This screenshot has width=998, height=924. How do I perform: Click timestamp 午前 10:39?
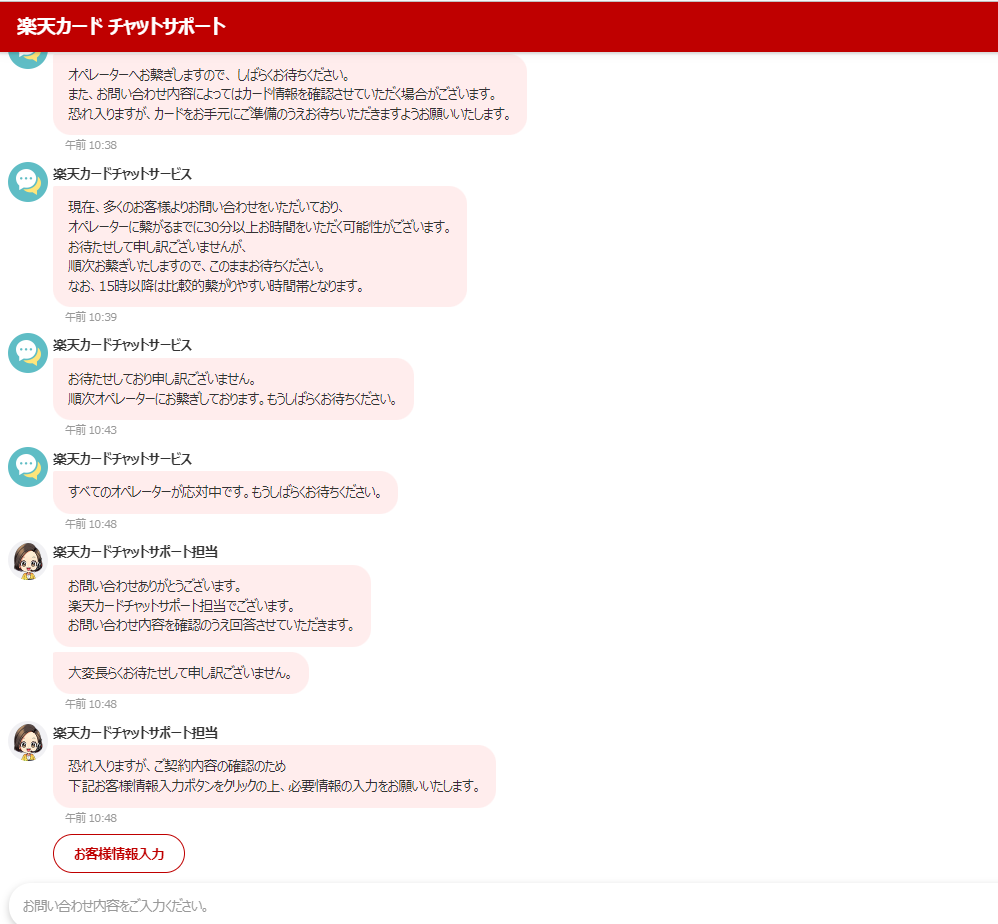91,317
